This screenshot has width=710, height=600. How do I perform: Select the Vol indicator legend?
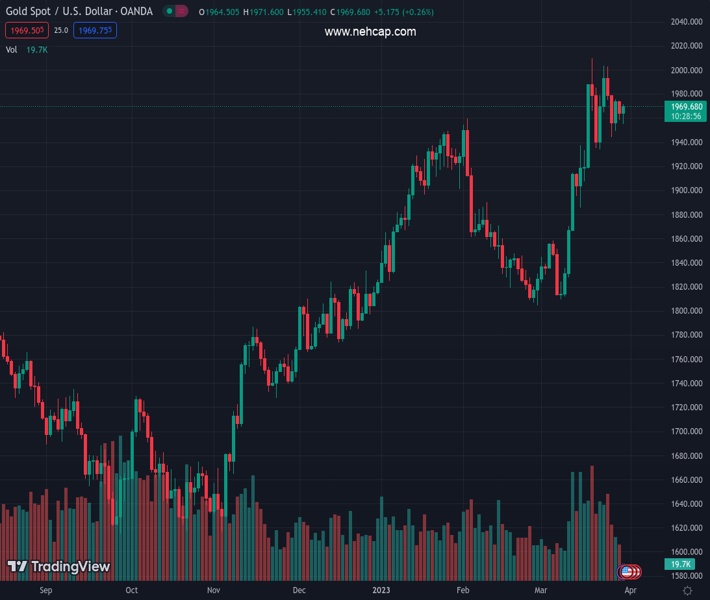[12, 49]
